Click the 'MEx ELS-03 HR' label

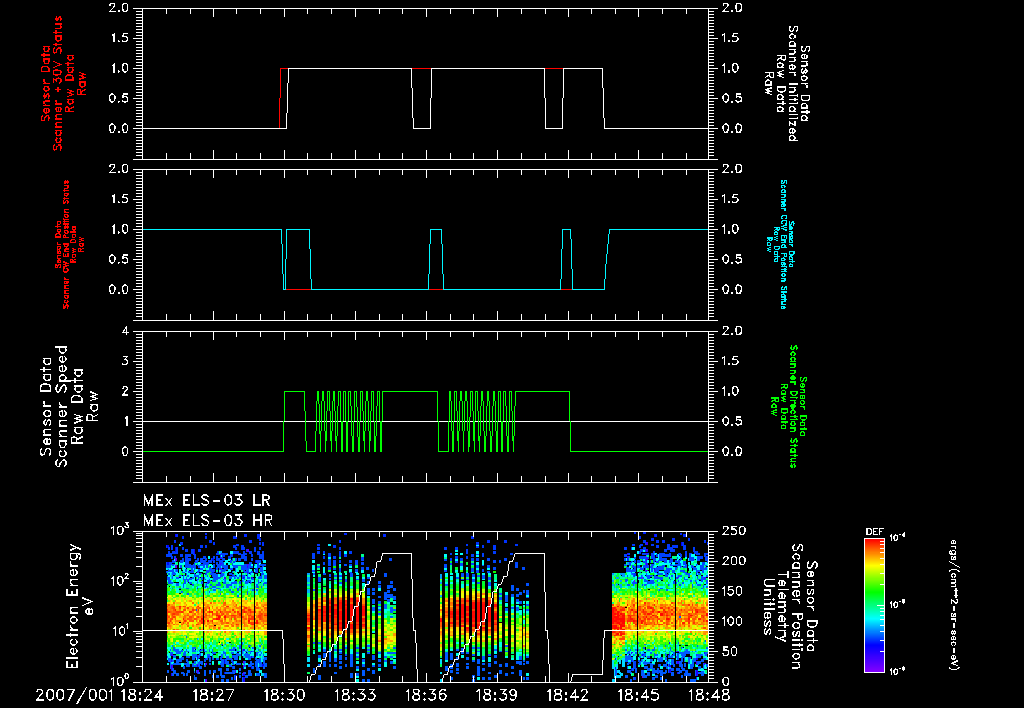(x=208, y=521)
